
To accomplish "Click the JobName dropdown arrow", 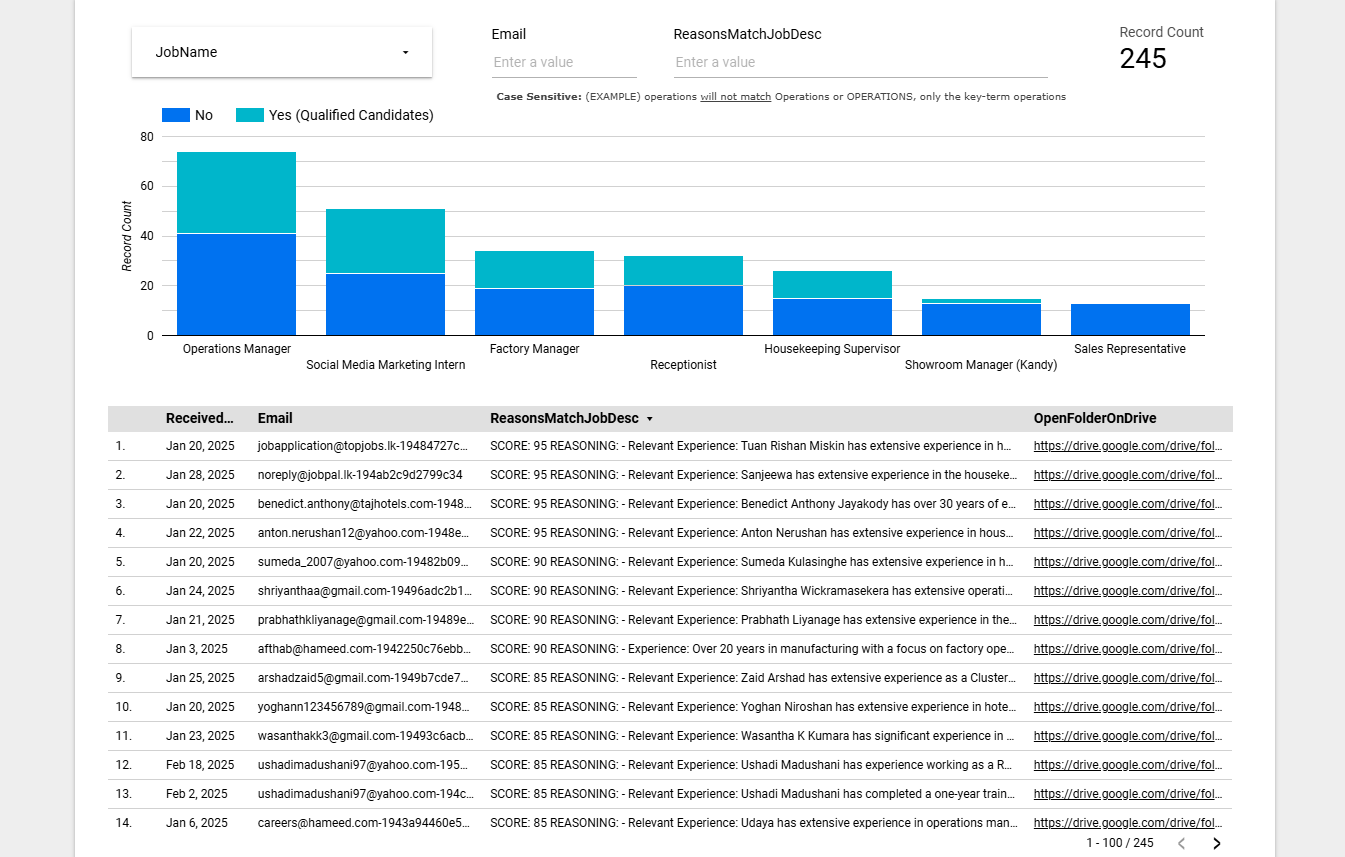I will click(x=405, y=52).
